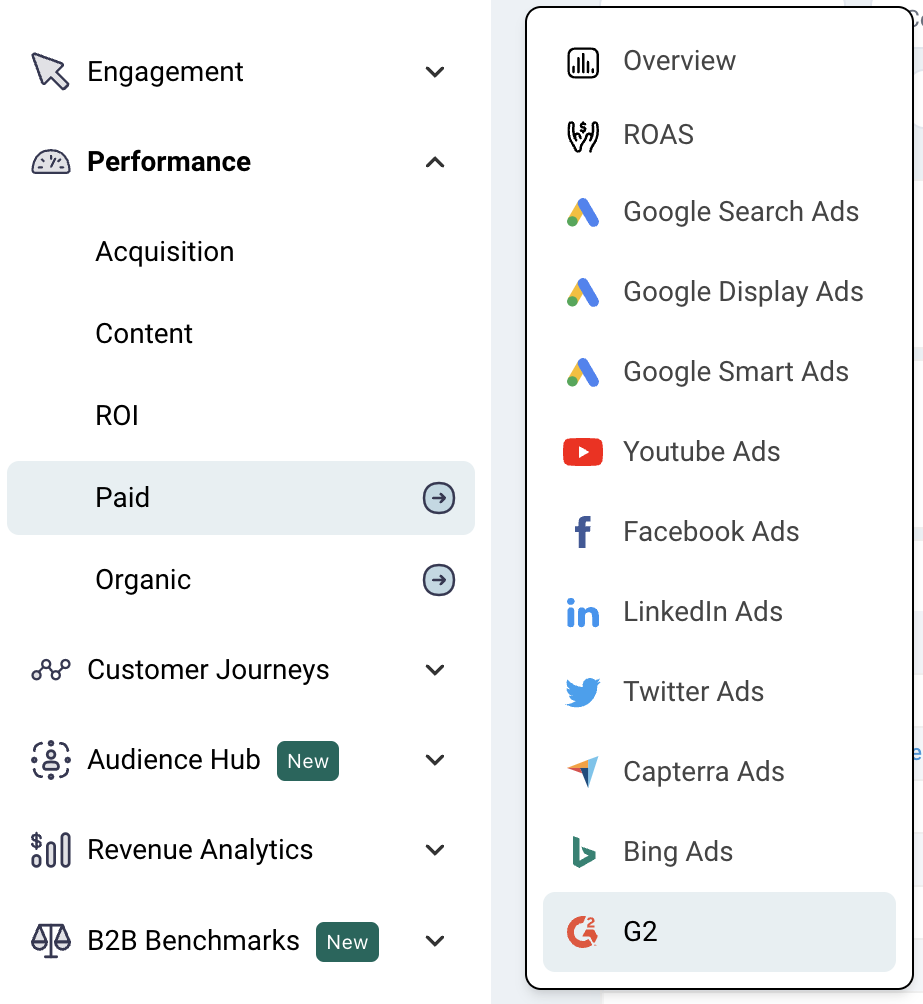923x1004 pixels.
Task: Open Google Display Ads report
Action: [x=744, y=292]
